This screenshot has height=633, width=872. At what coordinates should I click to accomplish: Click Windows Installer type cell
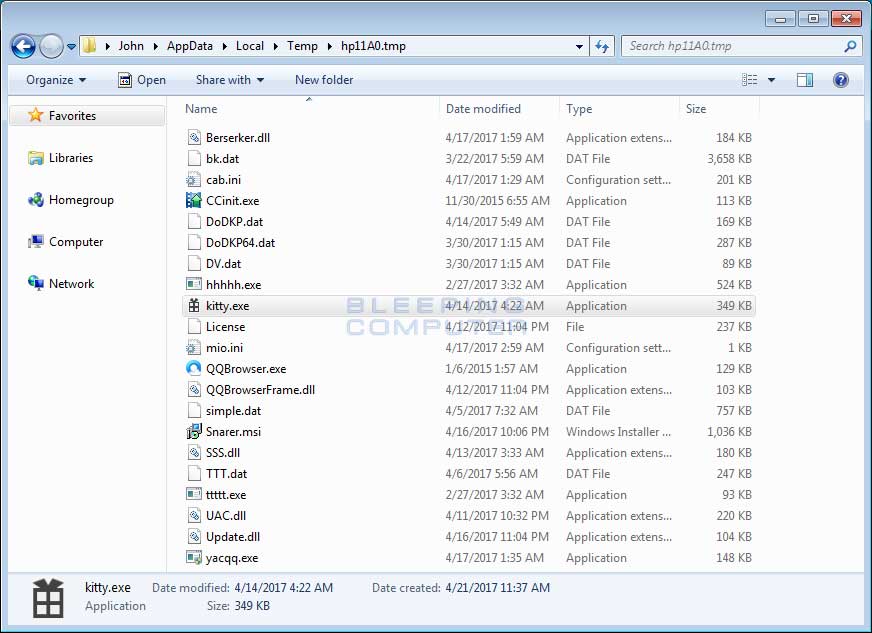click(618, 432)
